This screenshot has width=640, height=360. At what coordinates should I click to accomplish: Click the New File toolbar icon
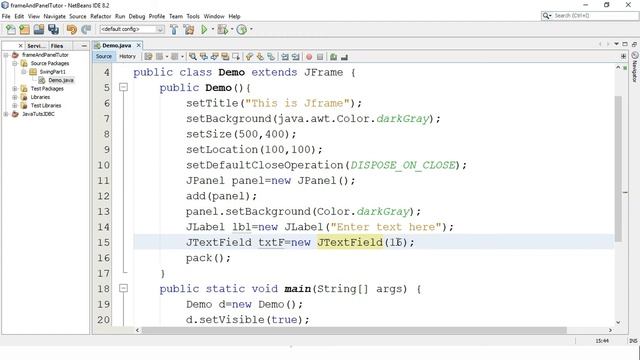click(x=11, y=29)
